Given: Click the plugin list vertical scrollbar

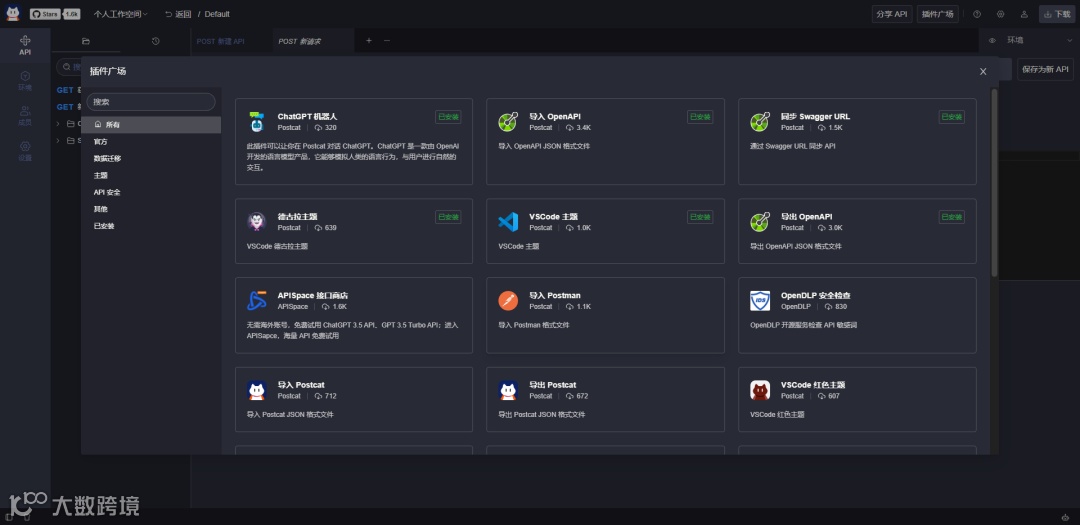Looking at the screenshot, I should 994,183.
